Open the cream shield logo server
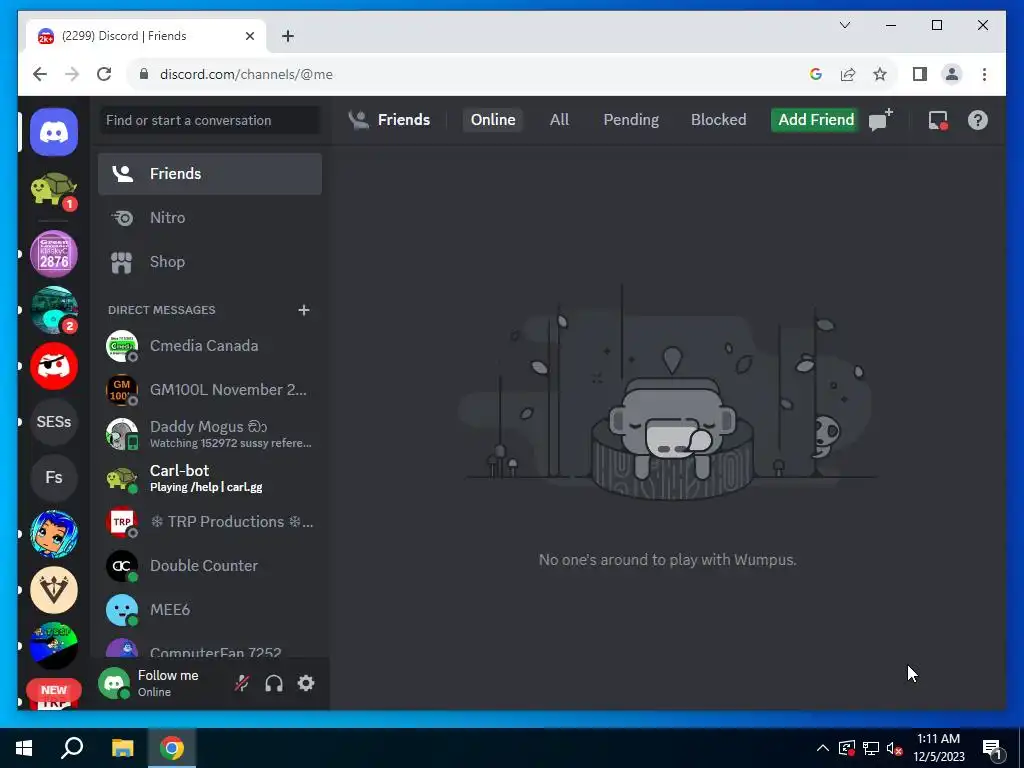The image size is (1024, 768). pos(54,590)
